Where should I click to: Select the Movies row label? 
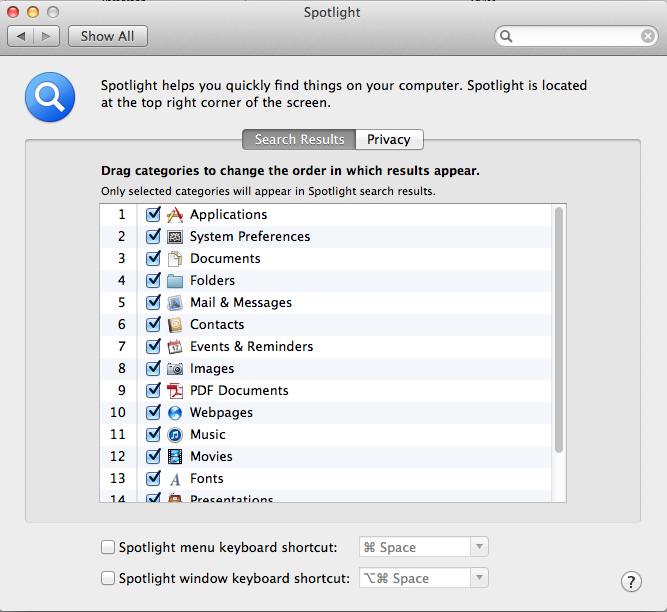tap(211, 457)
